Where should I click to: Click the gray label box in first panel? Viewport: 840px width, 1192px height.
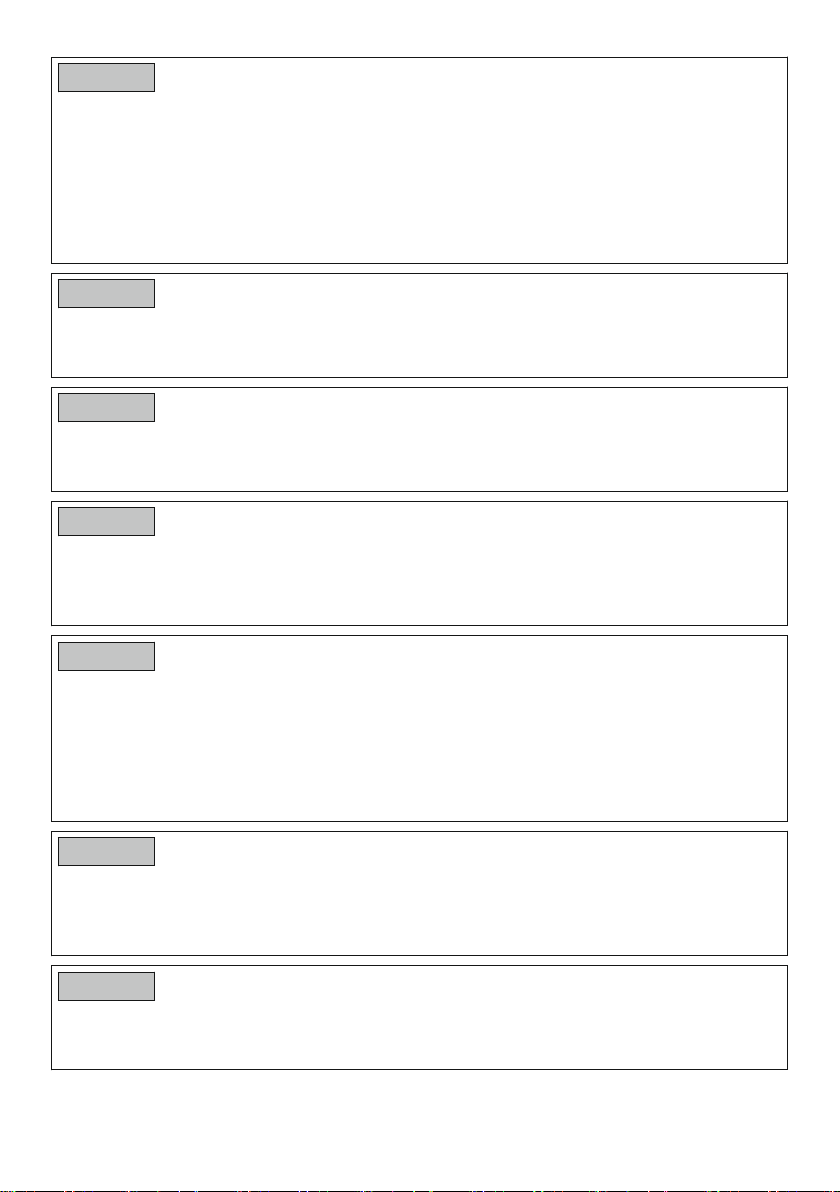click(106, 78)
